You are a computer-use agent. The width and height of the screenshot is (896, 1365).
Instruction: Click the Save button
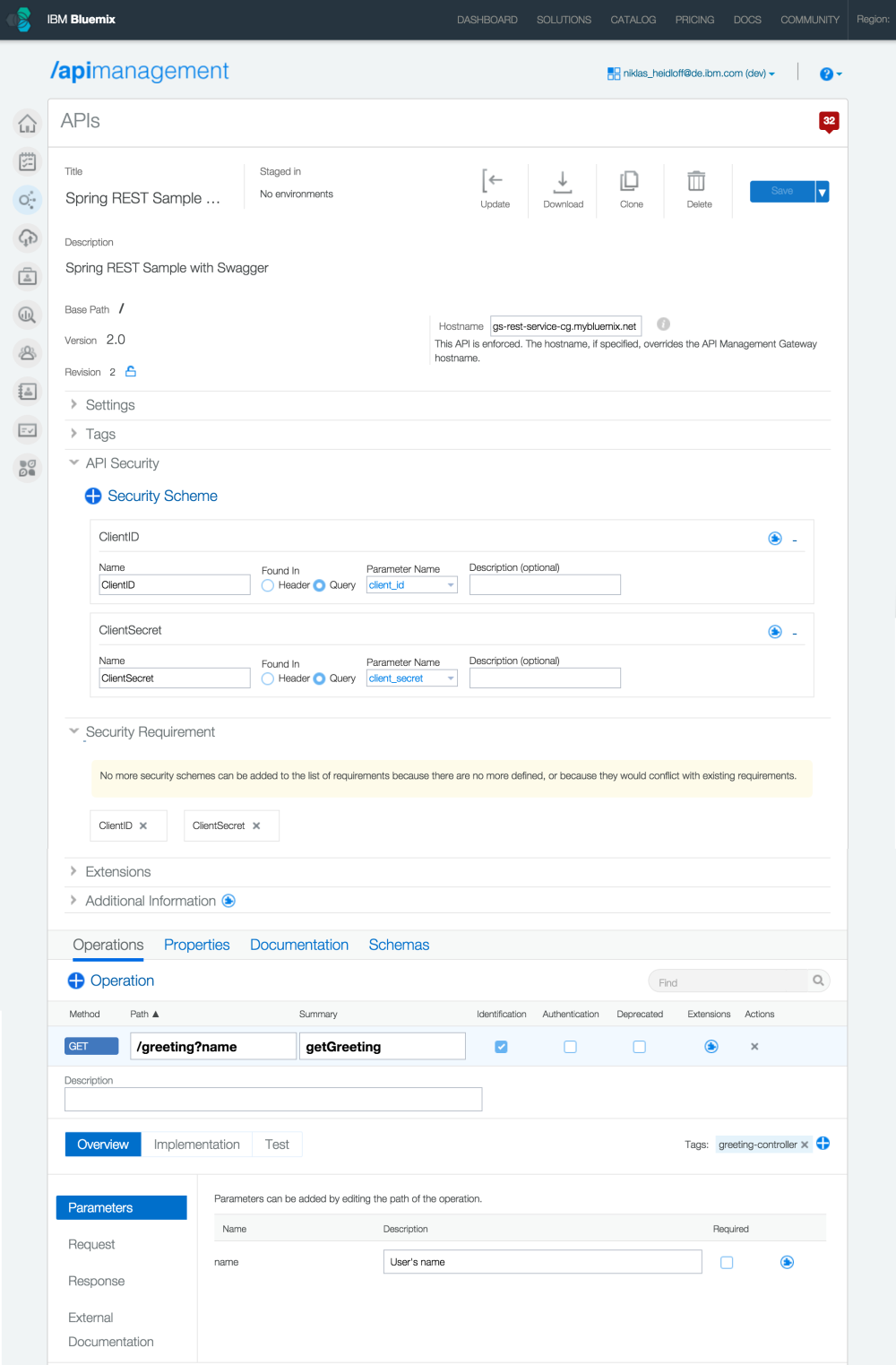(782, 191)
